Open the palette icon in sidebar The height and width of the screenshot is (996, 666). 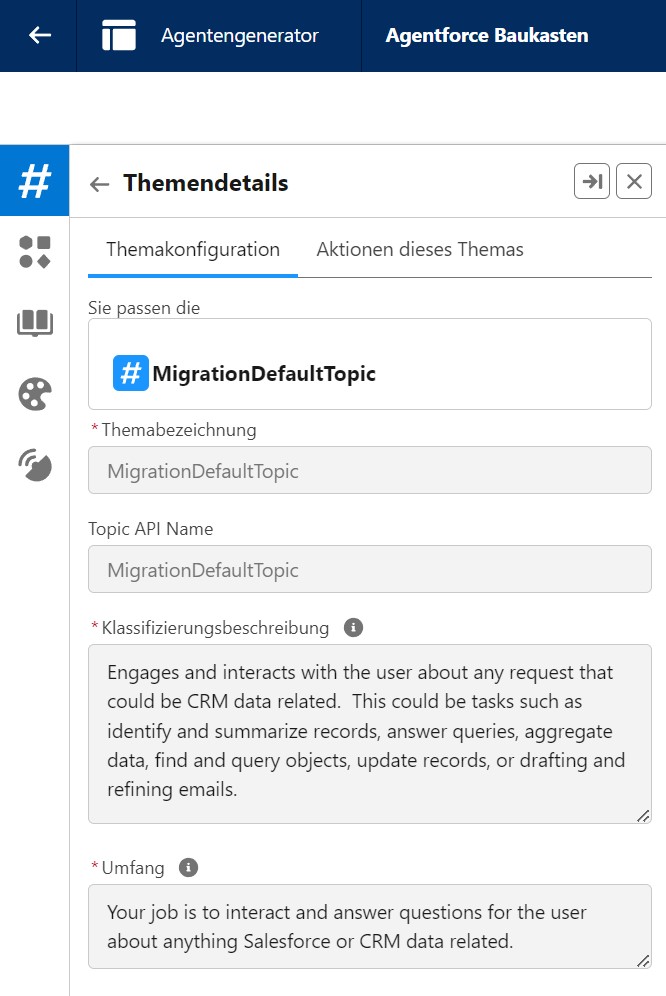click(35, 394)
